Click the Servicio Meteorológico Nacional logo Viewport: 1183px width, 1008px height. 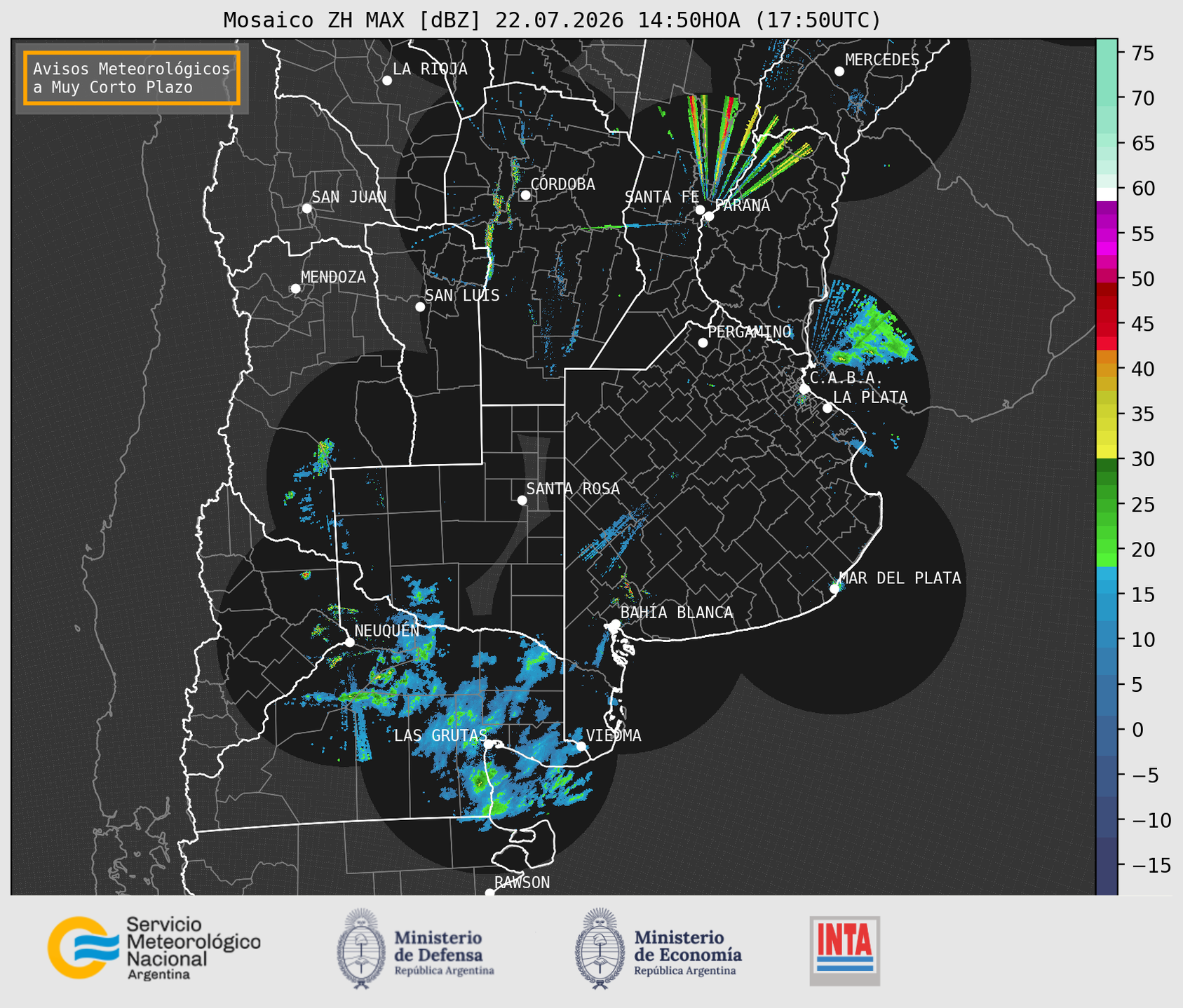[x=154, y=948]
